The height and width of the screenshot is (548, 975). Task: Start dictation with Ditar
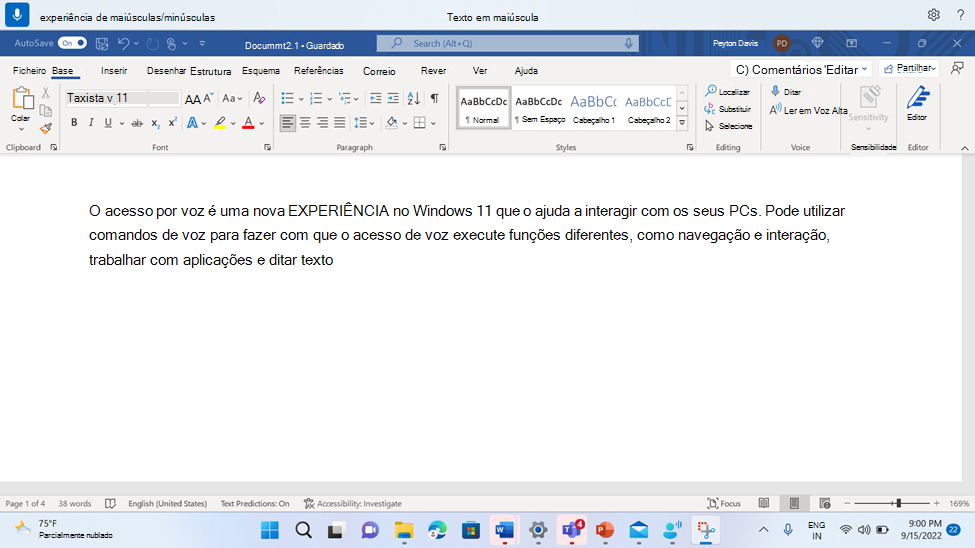point(785,91)
